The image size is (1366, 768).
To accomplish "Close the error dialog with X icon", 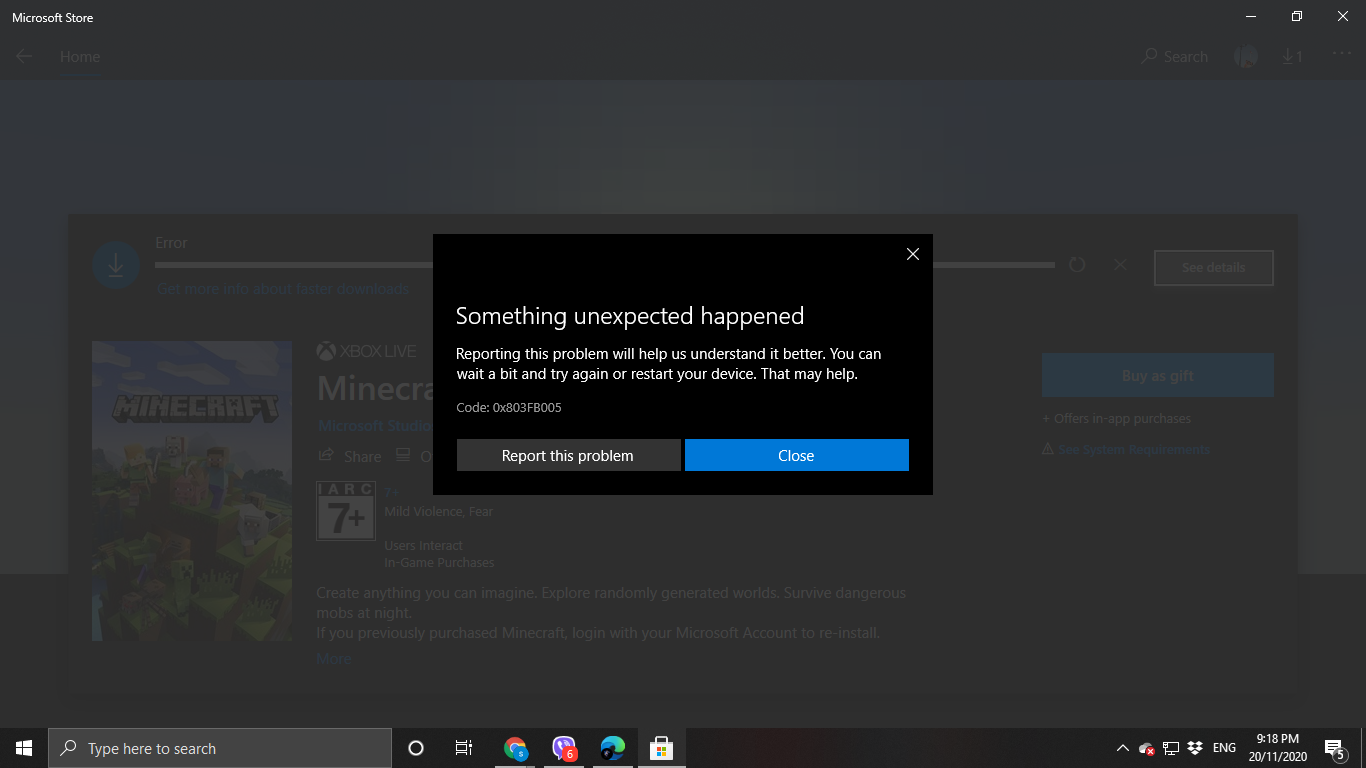I will coord(912,254).
